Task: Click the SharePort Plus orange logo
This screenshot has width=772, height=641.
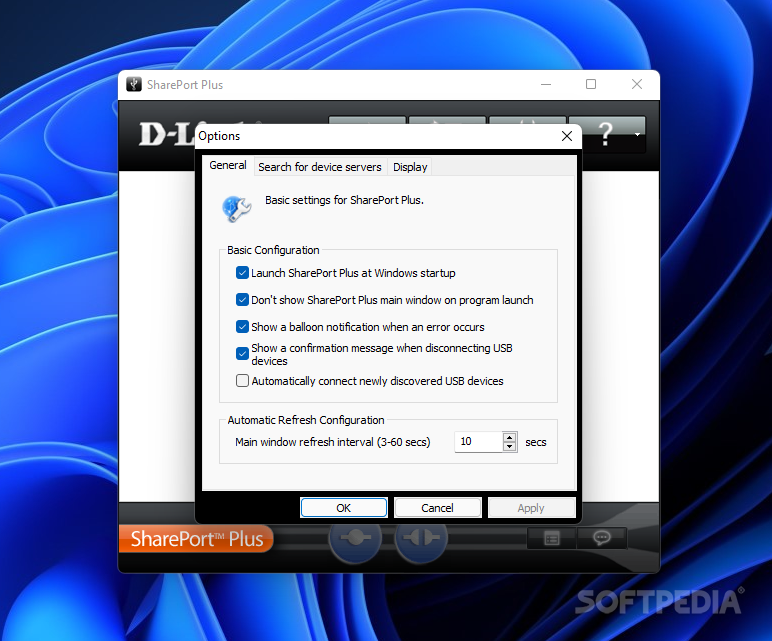Action: point(196,539)
